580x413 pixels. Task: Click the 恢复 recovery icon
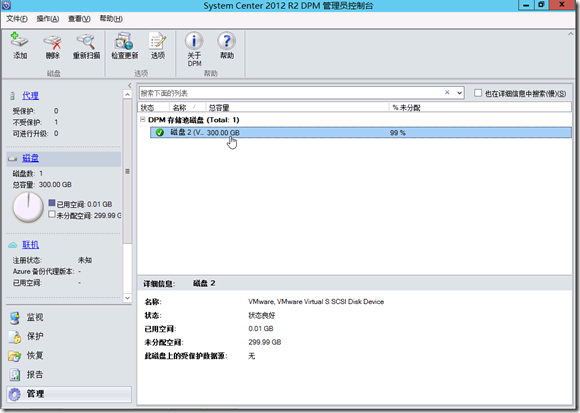click(x=15, y=356)
